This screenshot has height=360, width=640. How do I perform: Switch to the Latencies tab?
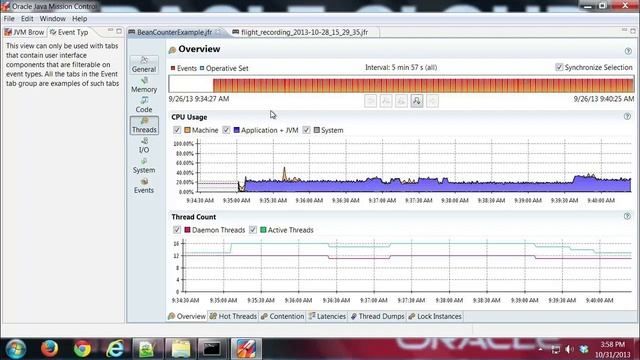pos(327,316)
